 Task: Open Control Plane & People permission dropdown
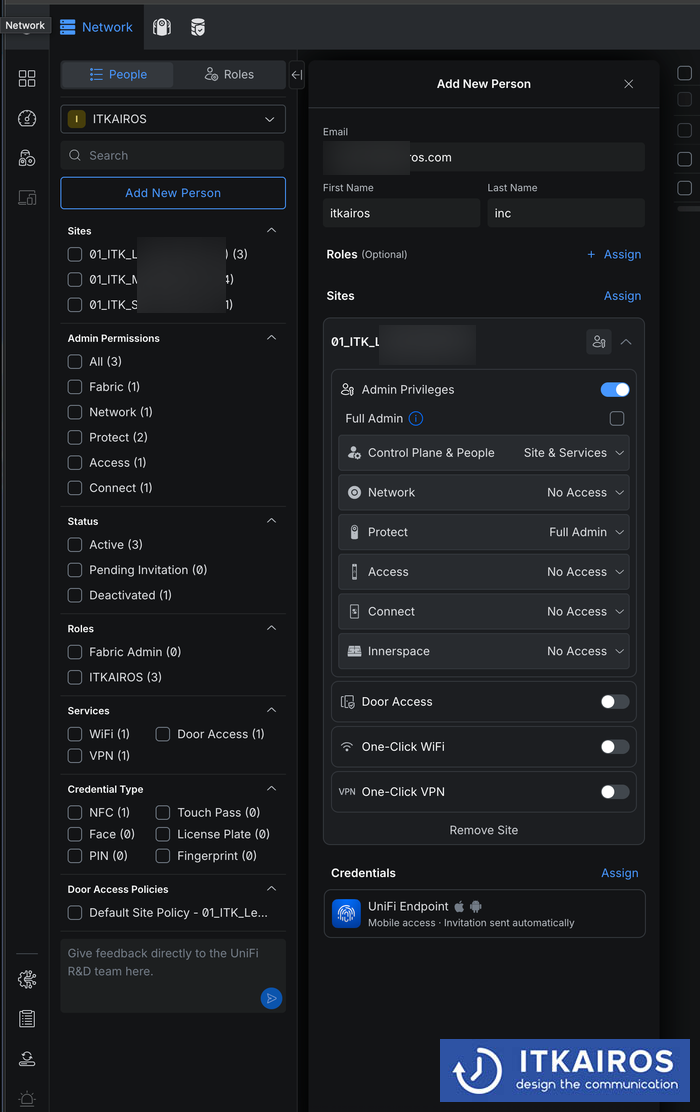[x=484, y=452]
